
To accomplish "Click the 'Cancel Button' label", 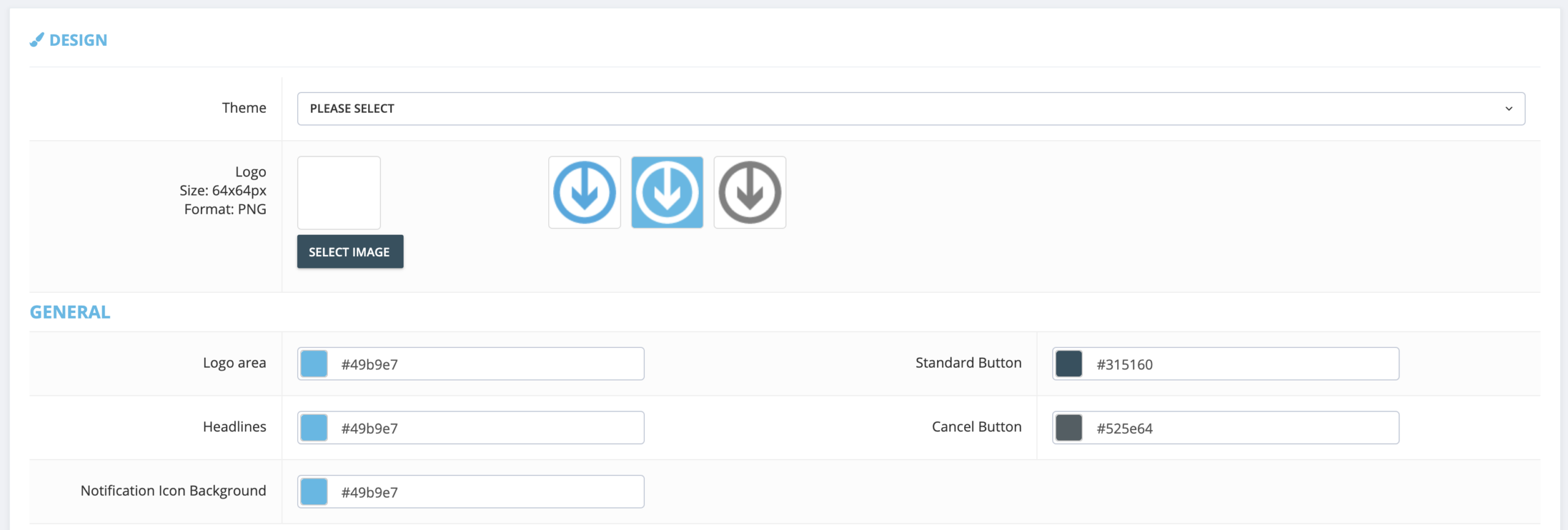I will pyautogui.click(x=977, y=426).
